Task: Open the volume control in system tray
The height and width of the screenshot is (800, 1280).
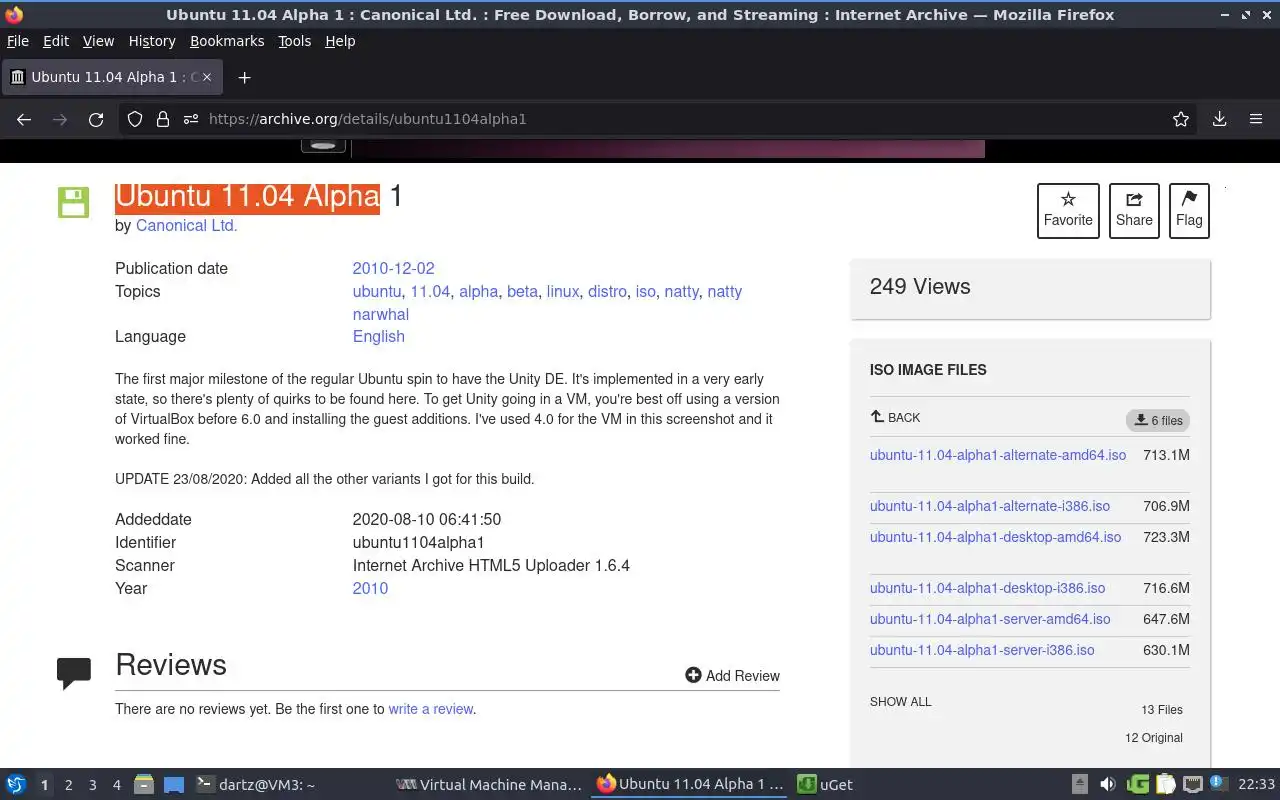Action: click(1107, 784)
